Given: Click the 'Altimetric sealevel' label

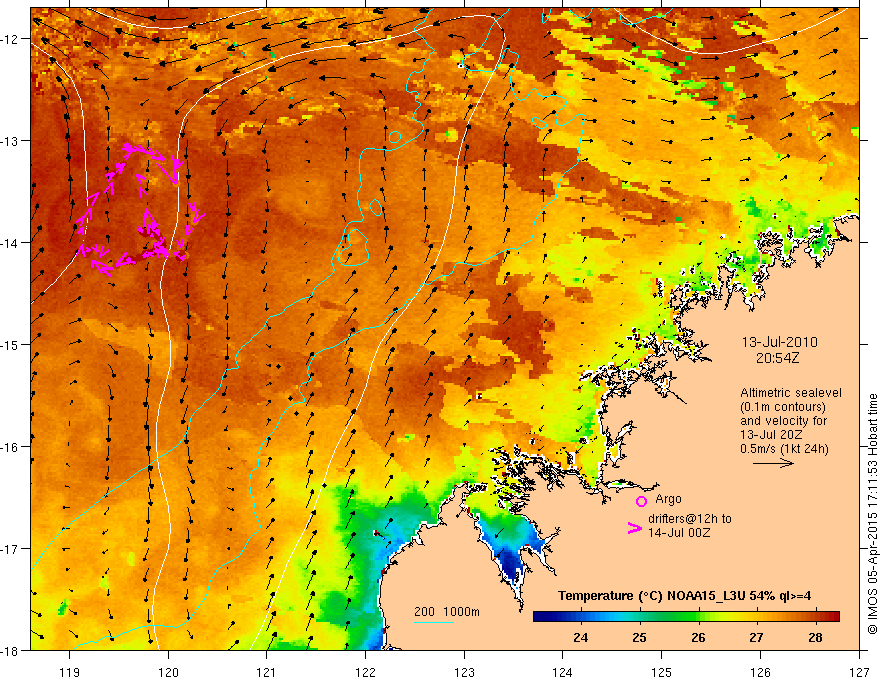Looking at the screenshot, I should click(791, 393).
